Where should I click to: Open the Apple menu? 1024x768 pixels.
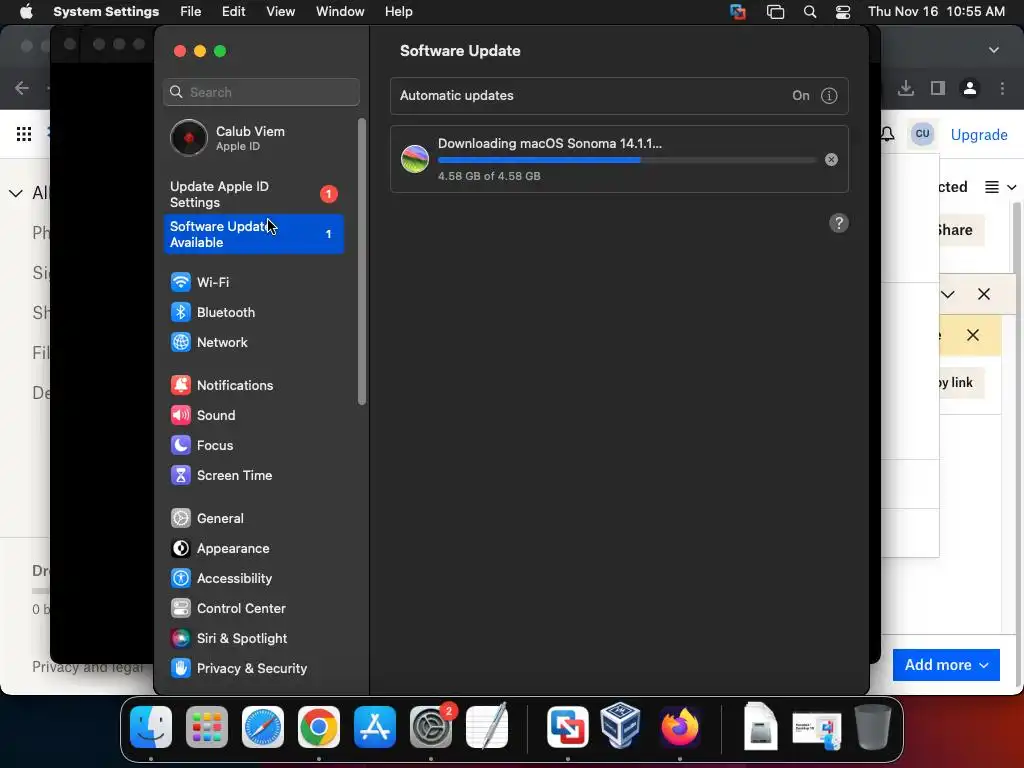(x=26, y=12)
